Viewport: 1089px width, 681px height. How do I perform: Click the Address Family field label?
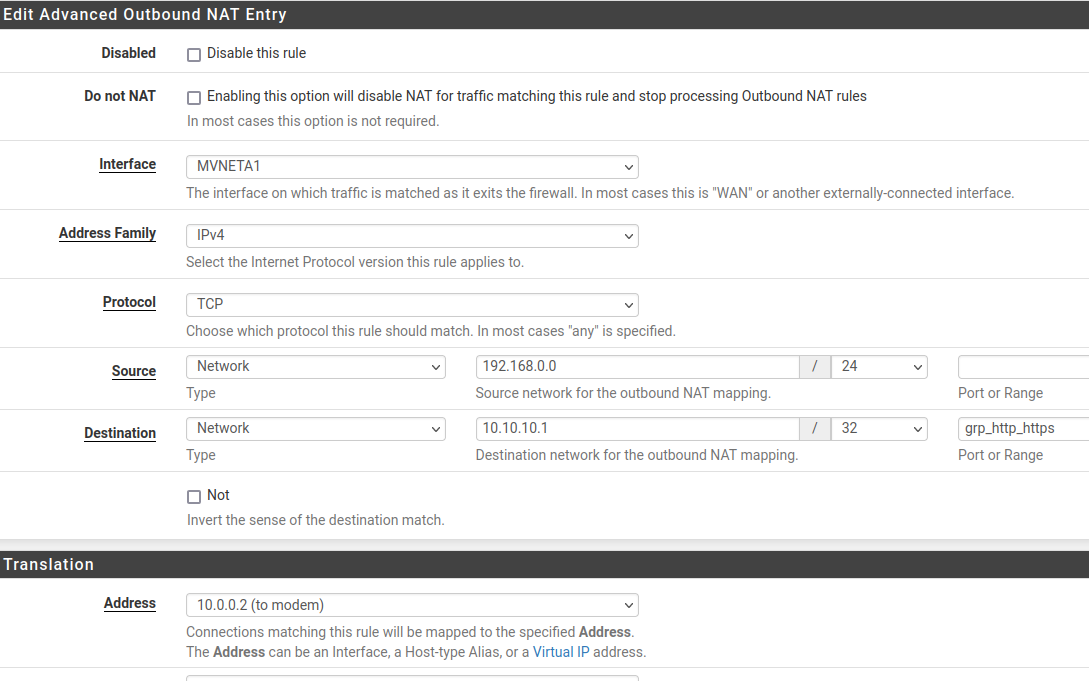pos(107,233)
